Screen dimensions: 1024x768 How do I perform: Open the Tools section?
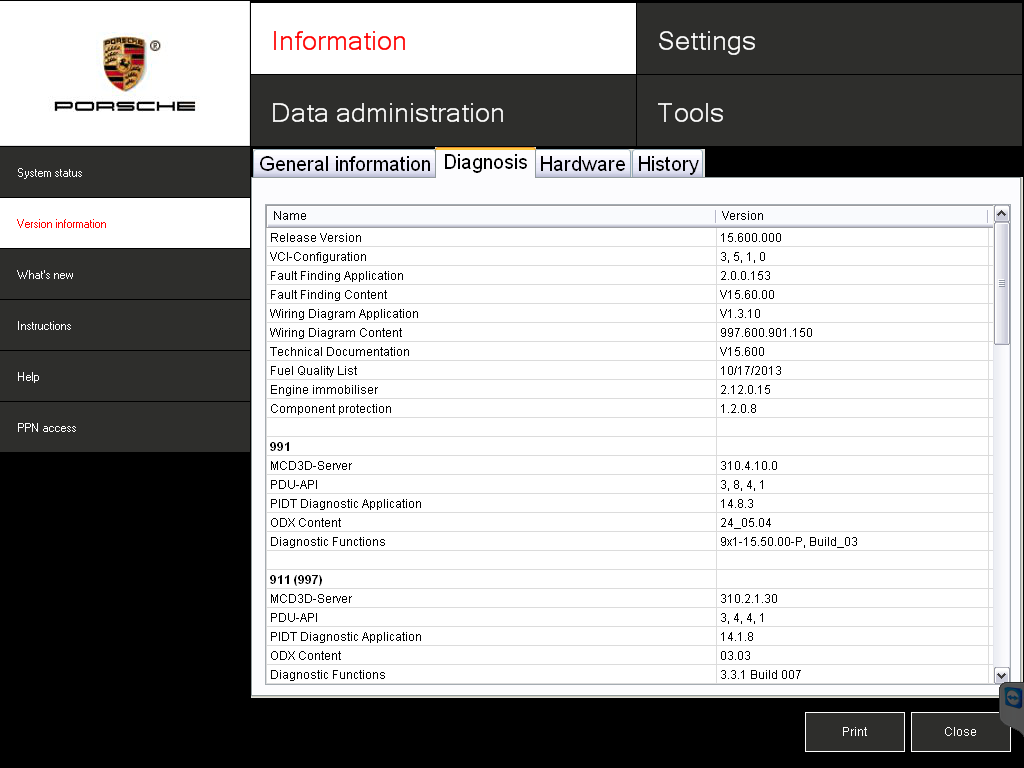coord(829,113)
